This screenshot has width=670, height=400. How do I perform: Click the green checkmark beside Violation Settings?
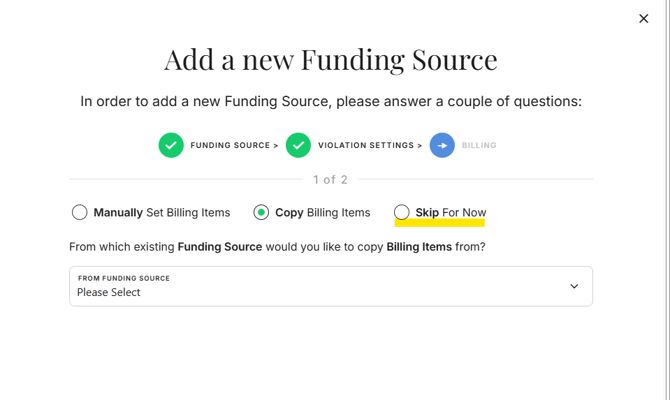pos(298,145)
